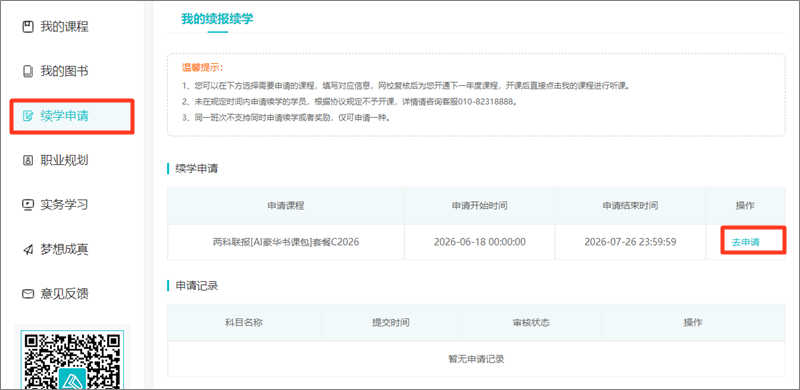Viewport: 800px width, 390px height.
Task: Click the 续学申请 edit icon
Action: click(x=28, y=116)
